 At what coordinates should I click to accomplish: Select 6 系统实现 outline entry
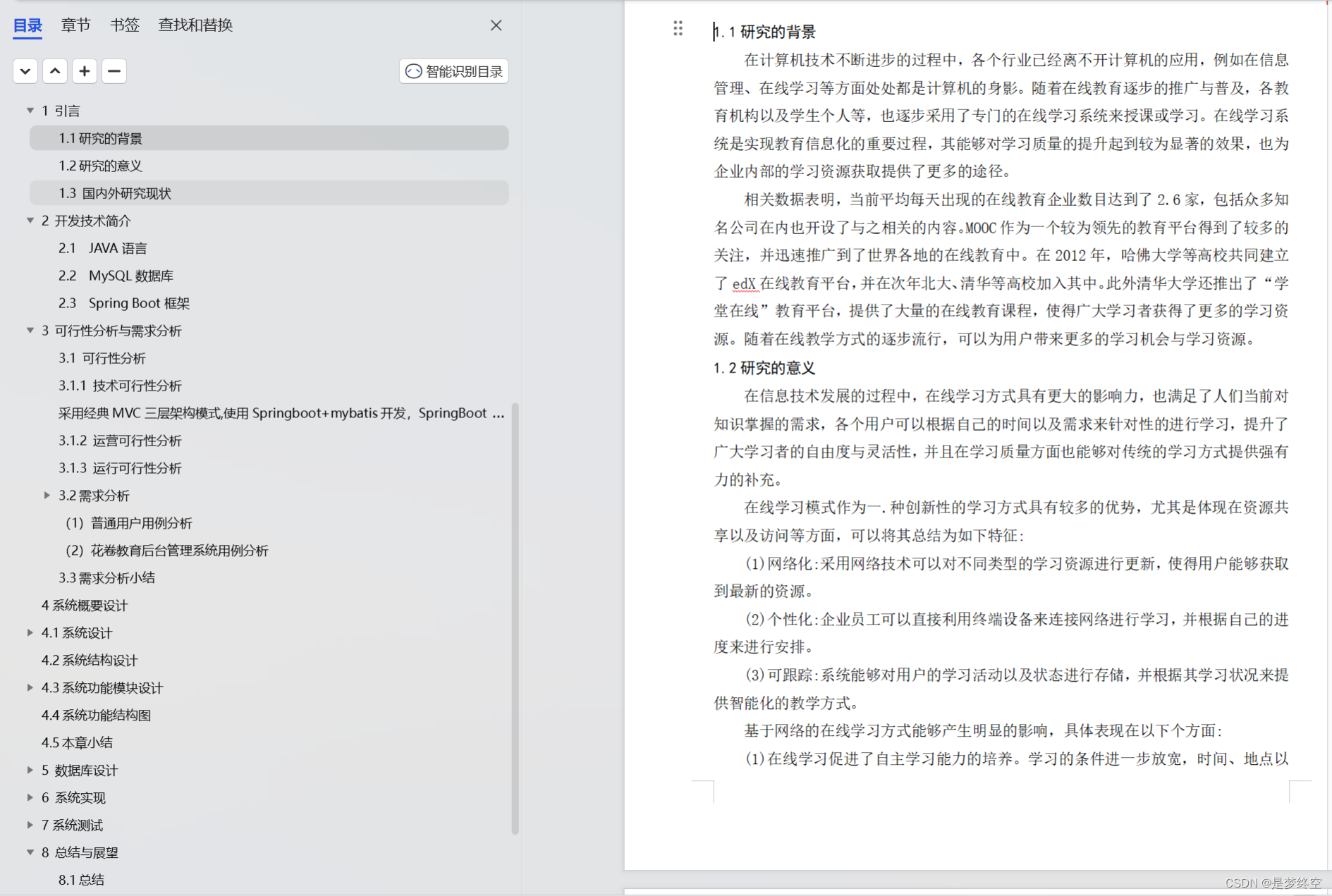click(x=73, y=798)
